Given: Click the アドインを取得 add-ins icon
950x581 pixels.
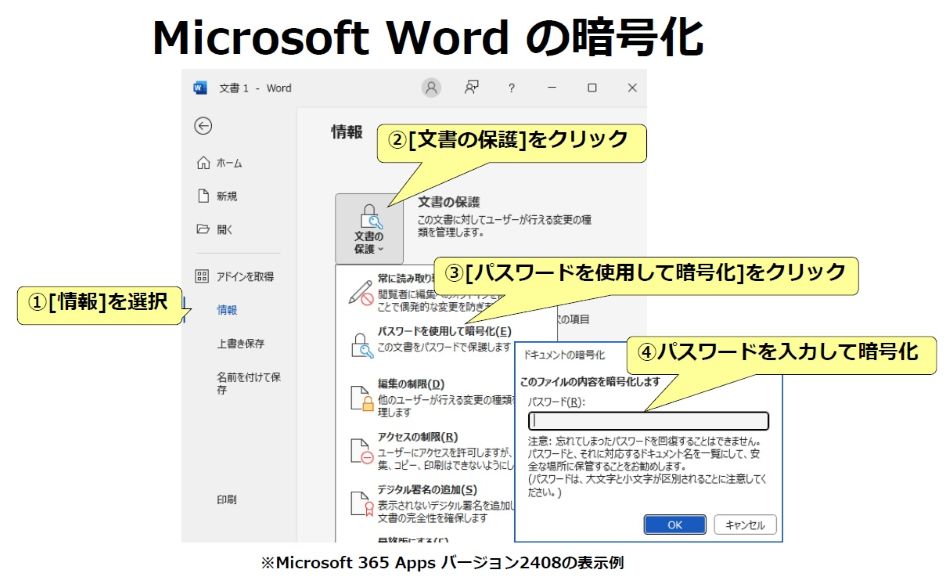Looking at the screenshot, I should coord(203,276).
